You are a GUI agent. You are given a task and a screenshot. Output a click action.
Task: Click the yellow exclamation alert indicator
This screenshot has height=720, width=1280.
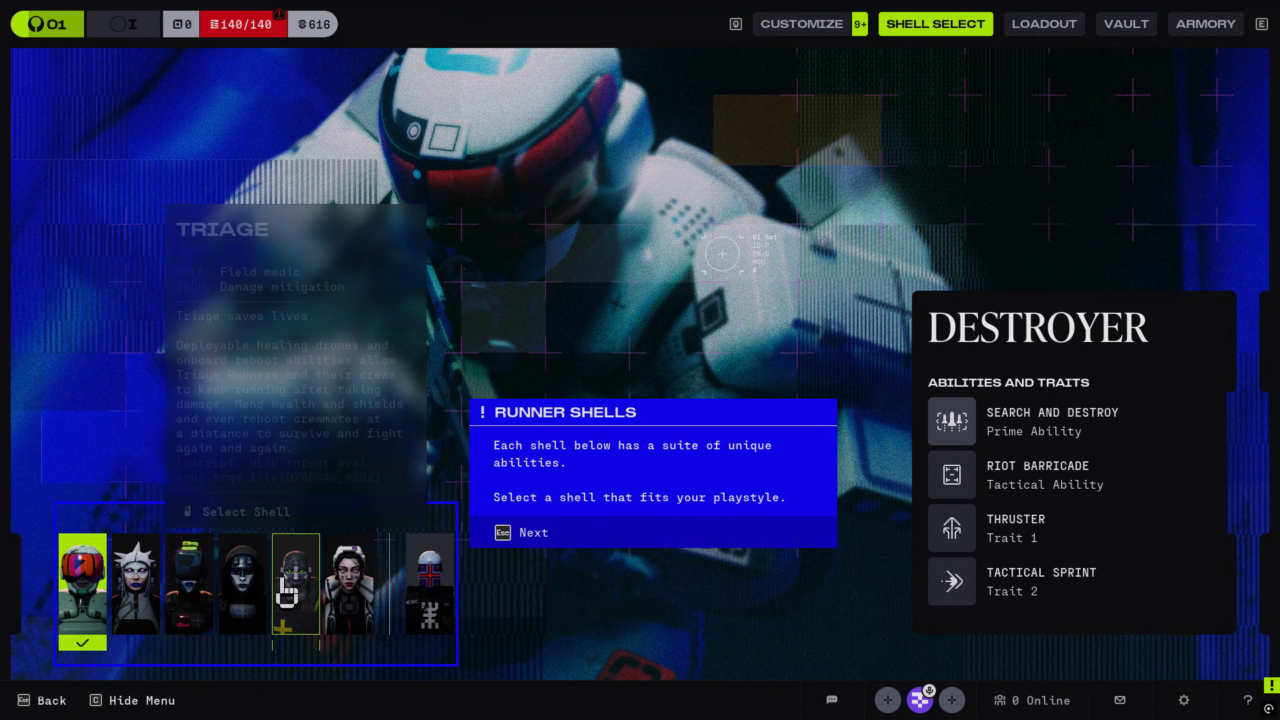[1271, 685]
